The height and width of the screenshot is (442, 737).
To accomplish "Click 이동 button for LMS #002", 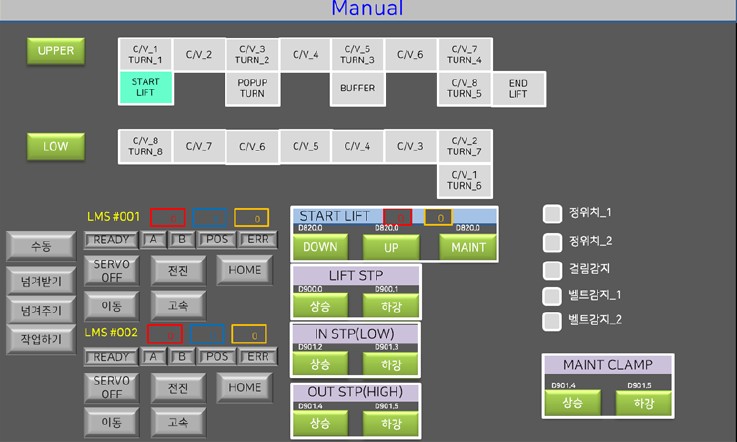I will tap(111, 422).
